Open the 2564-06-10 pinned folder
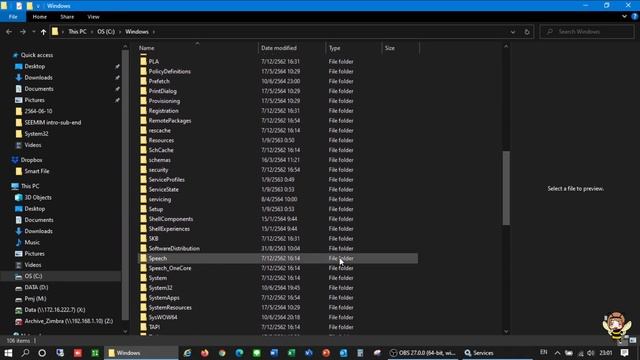Viewport: 640px width, 360px height. pyautogui.click(x=38, y=111)
